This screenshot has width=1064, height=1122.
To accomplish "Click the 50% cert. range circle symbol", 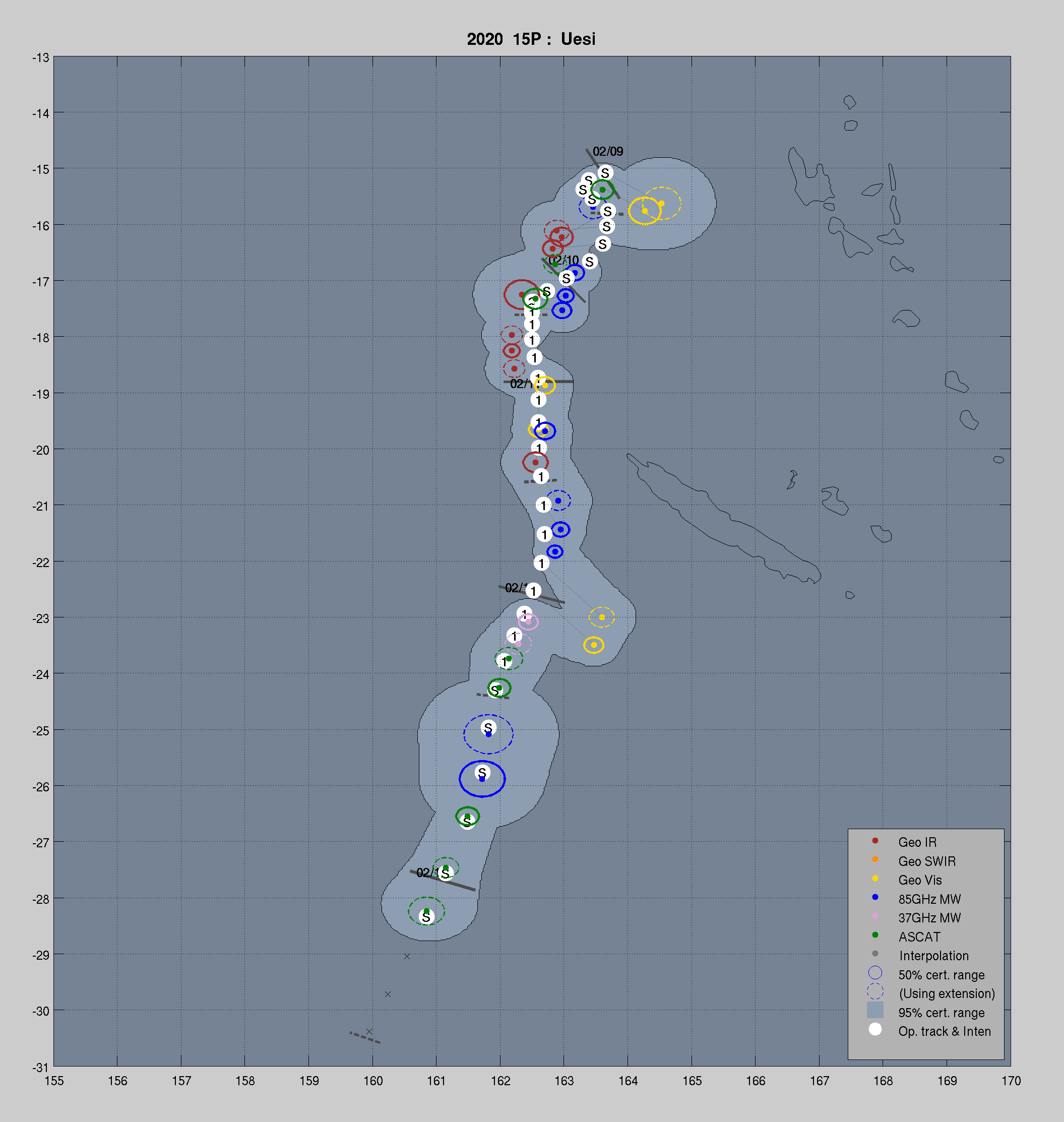I will 875,973.
